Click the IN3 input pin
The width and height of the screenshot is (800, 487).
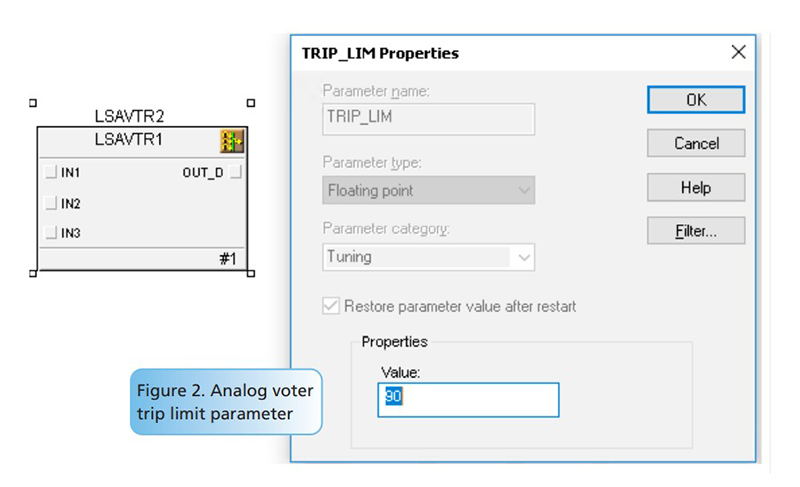(x=51, y=234)
